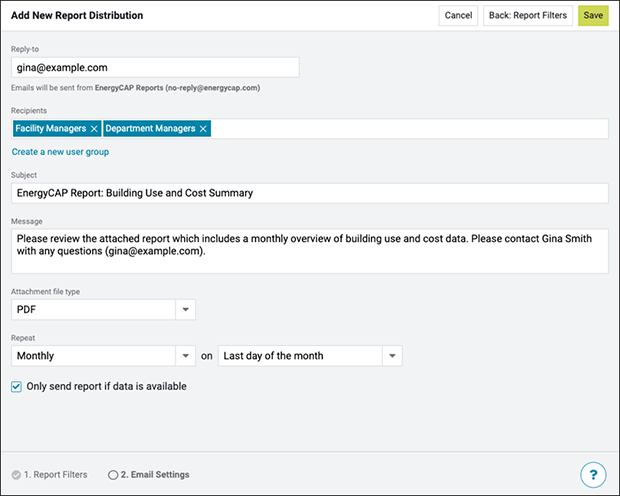Click the Report Filters step checkmark icon

16,475
